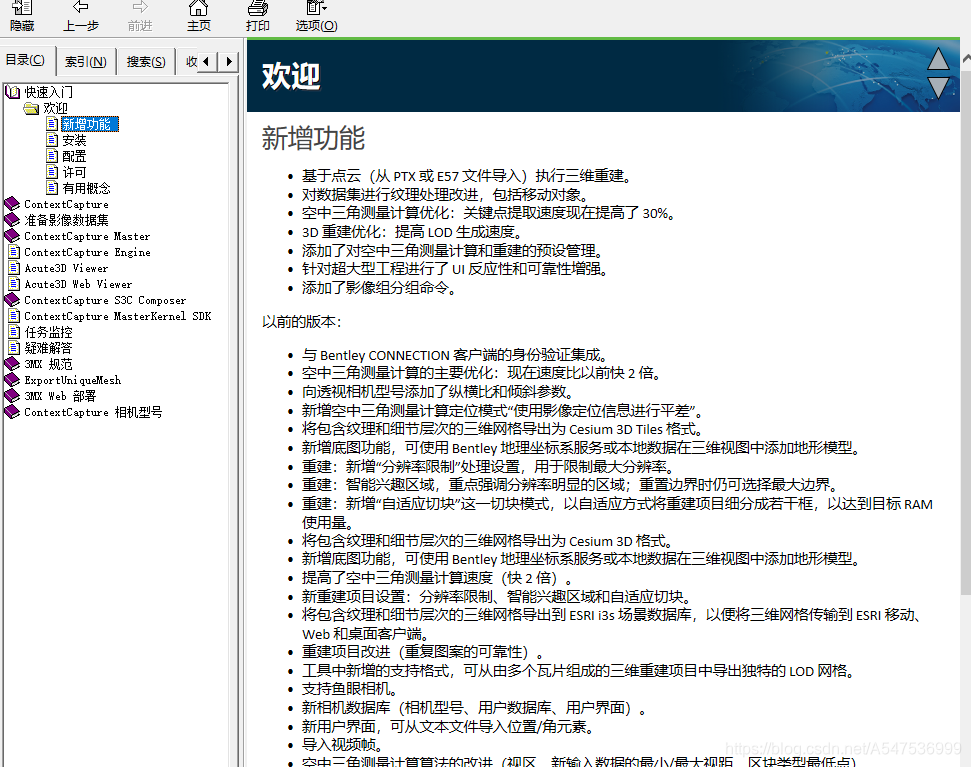Screen dimensions: 971x767
Task: Click the bullet about Cesium 3D Tiles
Action: coord(503,430)
